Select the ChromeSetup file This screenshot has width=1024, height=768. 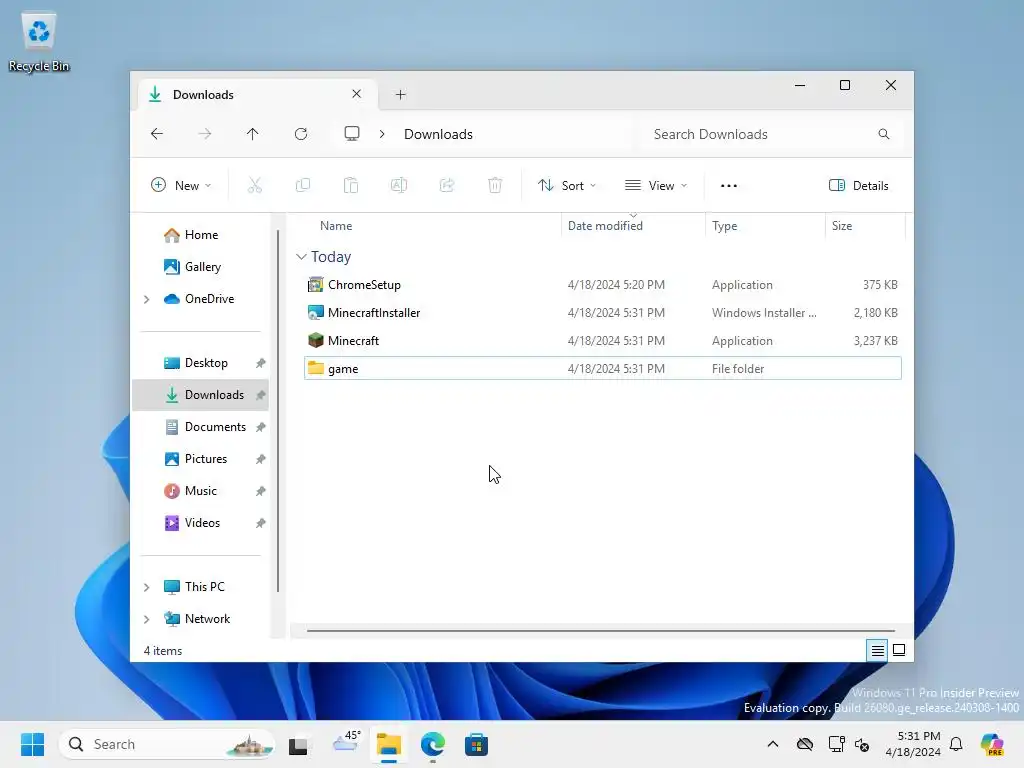pyautogui.click(x=602, y=285)
